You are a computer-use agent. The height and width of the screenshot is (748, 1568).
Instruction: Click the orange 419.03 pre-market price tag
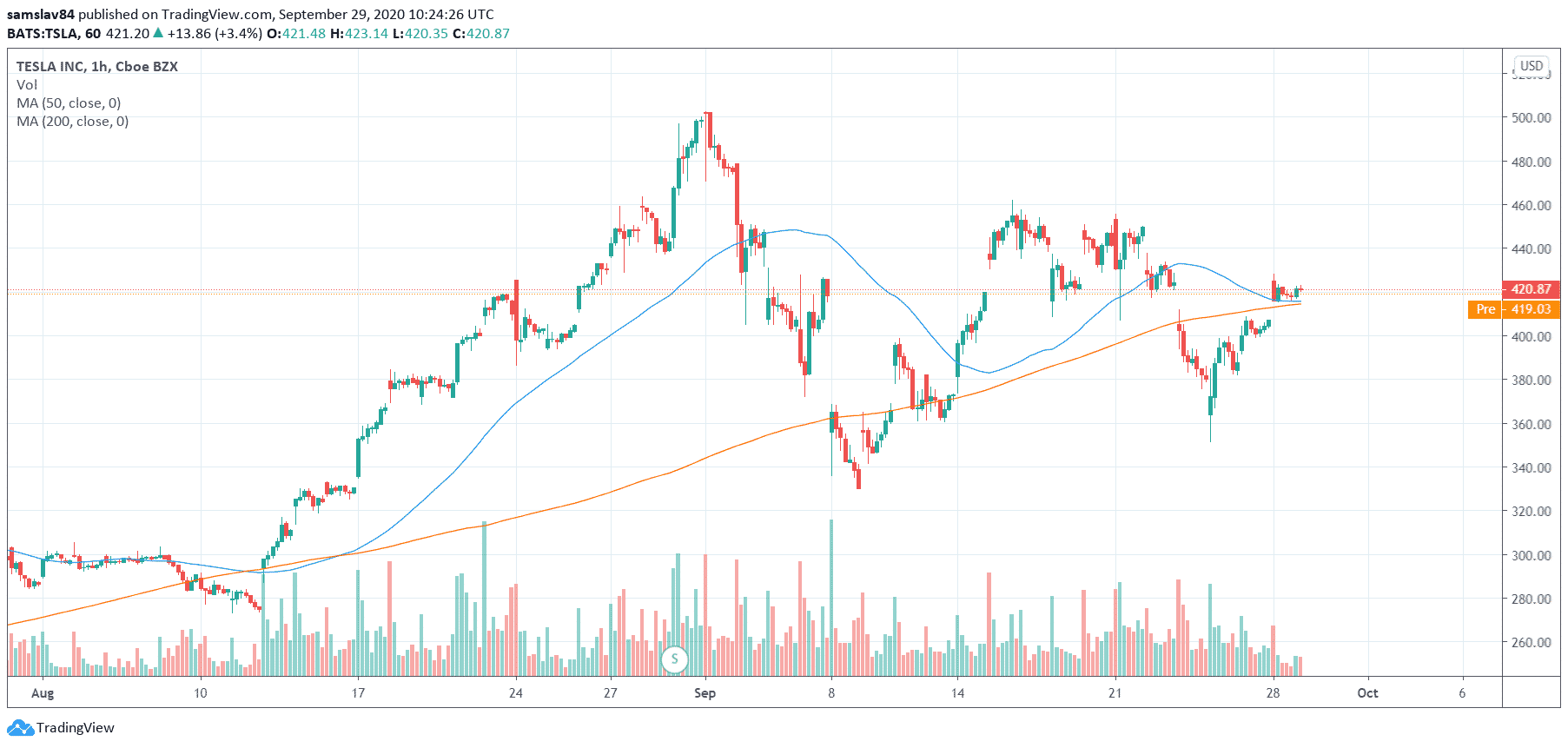[1531, 309]
